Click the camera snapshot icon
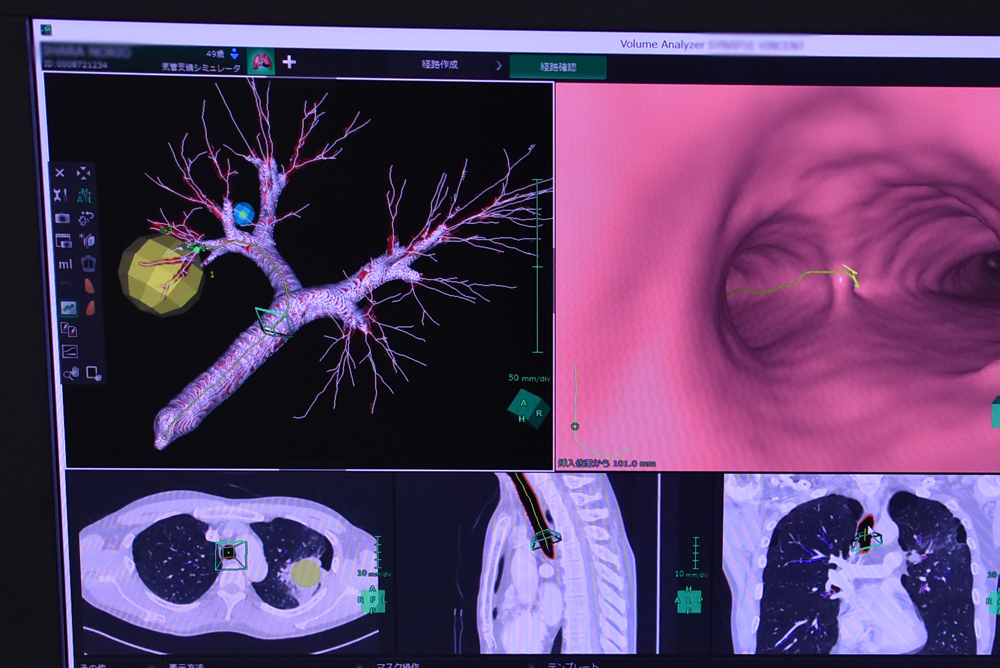Image resolution: width=1000 pixels, height=668 pixels. [x=62, y=218]
